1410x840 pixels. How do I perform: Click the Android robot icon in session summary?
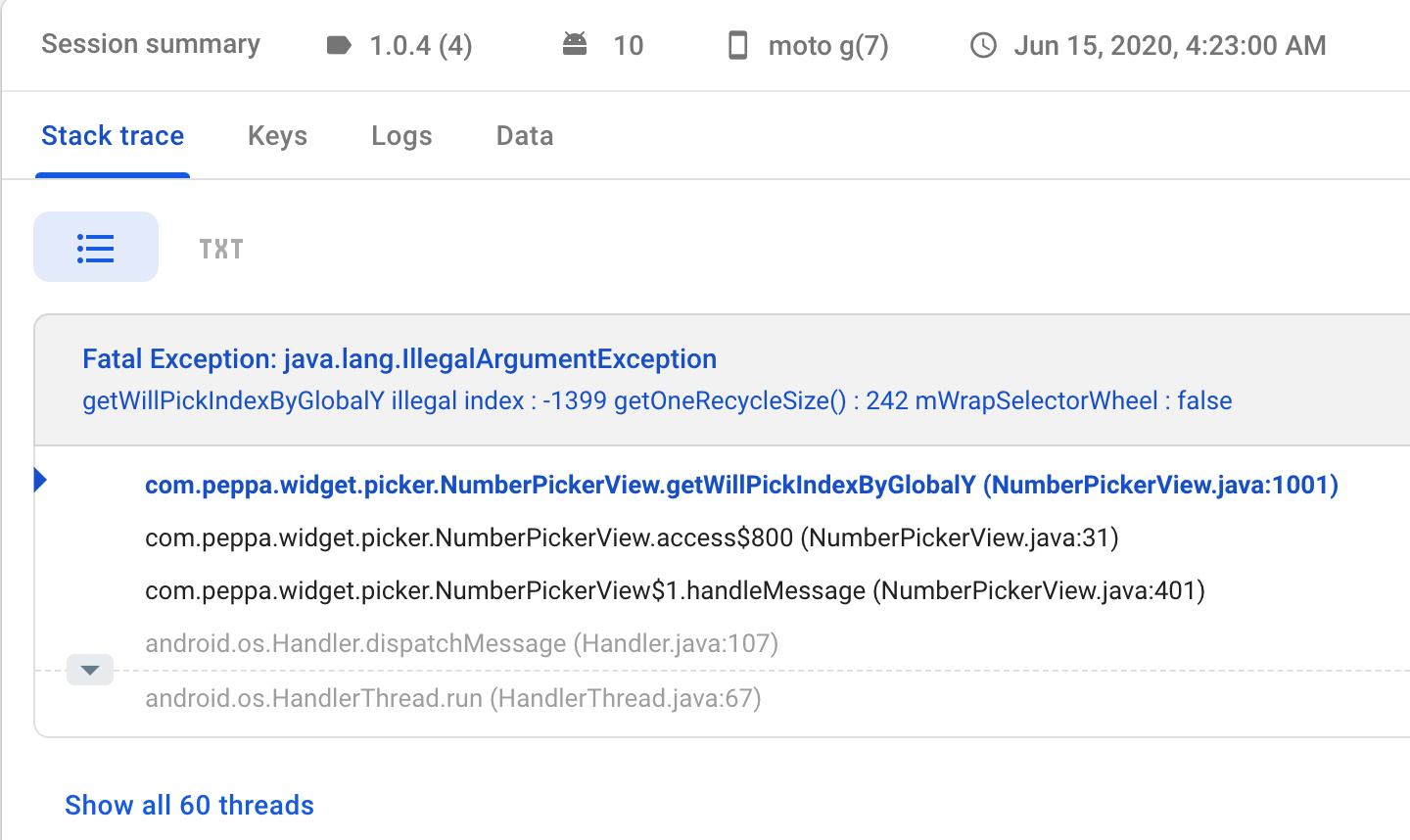(x=574, y=43)
